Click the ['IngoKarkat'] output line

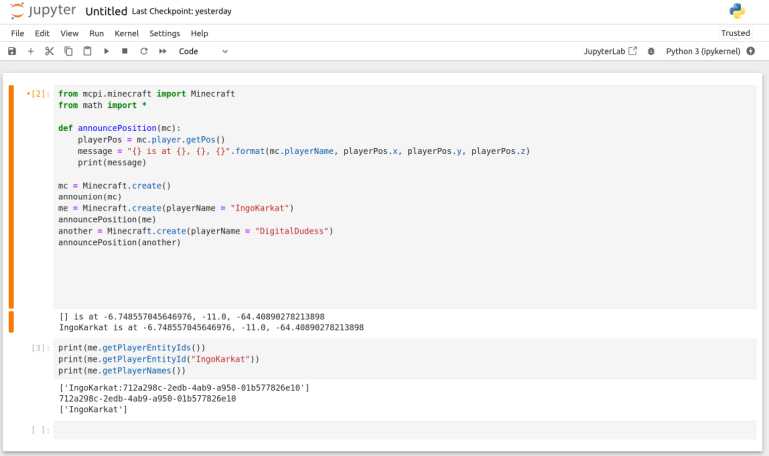(93, 409)
